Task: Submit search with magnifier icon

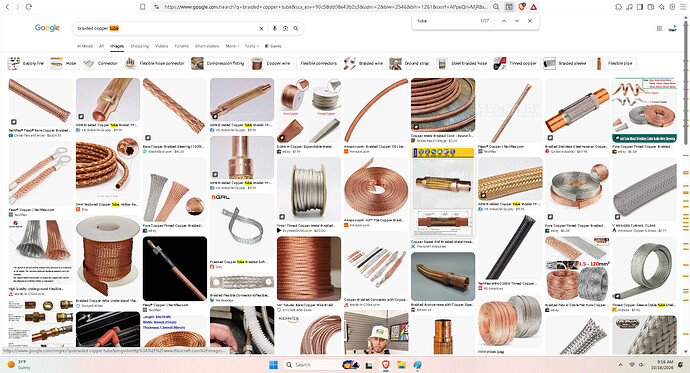Action: point(296,29)
